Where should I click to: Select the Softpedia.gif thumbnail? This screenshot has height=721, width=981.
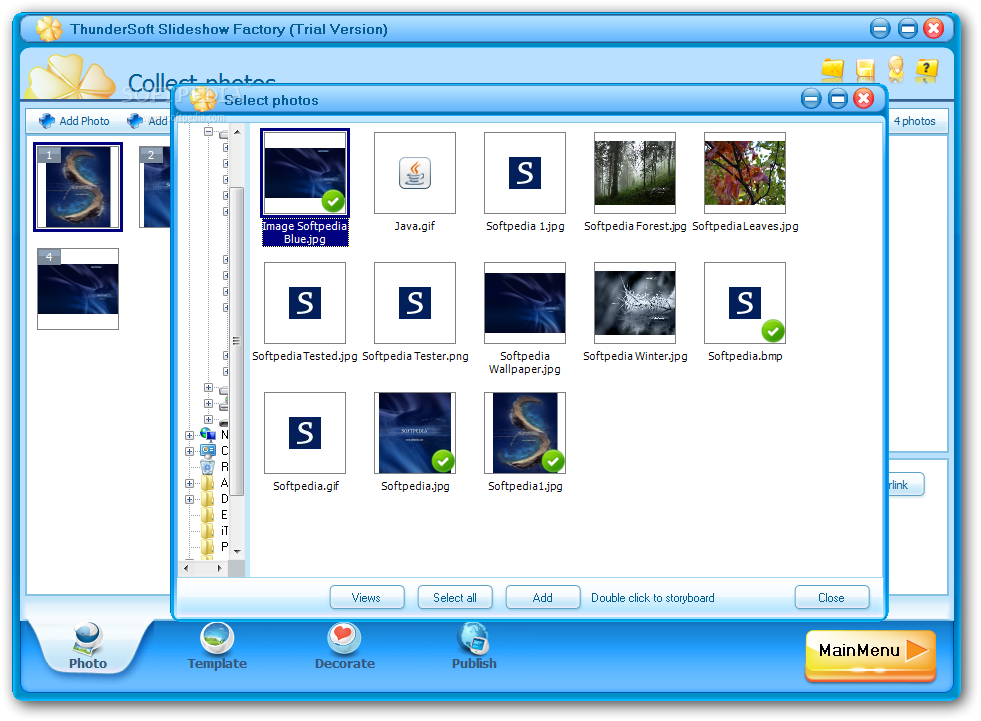tap(305, 433)
